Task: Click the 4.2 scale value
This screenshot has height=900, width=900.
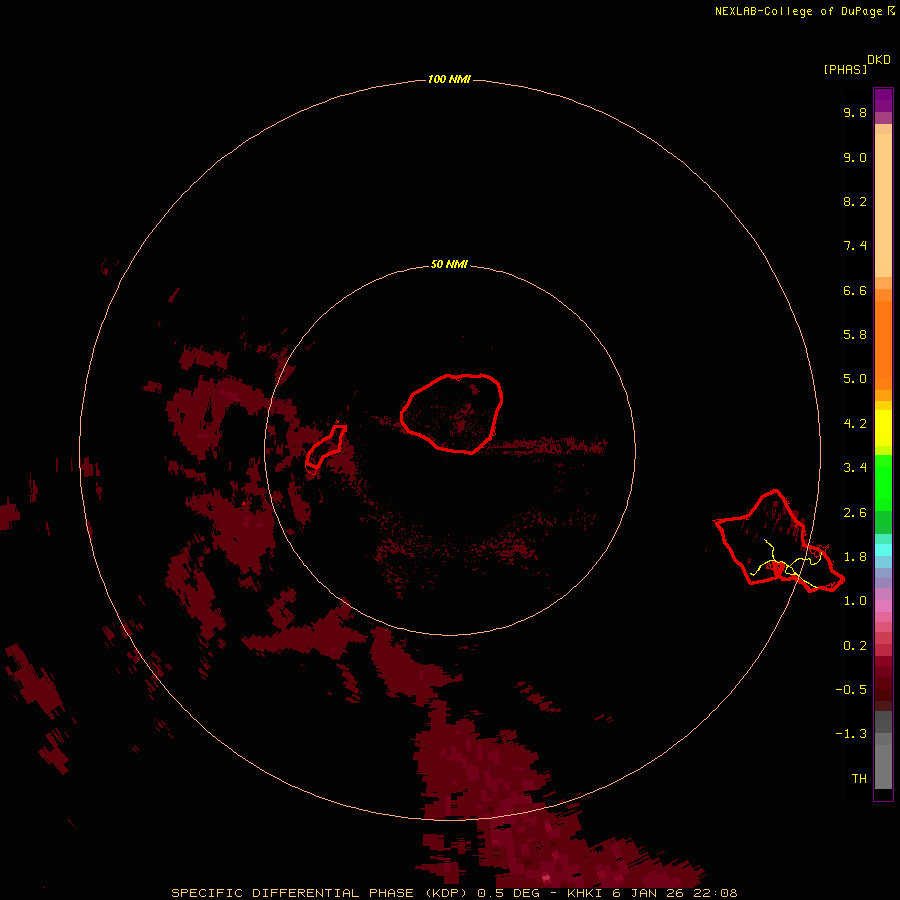Action: point(855,424)
